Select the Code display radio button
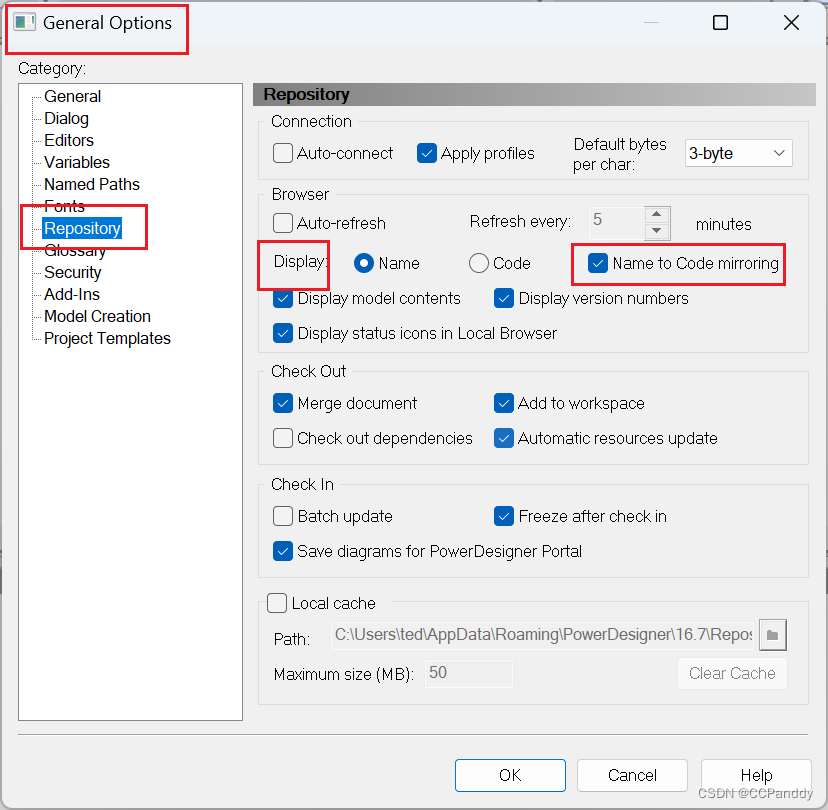828x810 pixels. click(479, 263)
